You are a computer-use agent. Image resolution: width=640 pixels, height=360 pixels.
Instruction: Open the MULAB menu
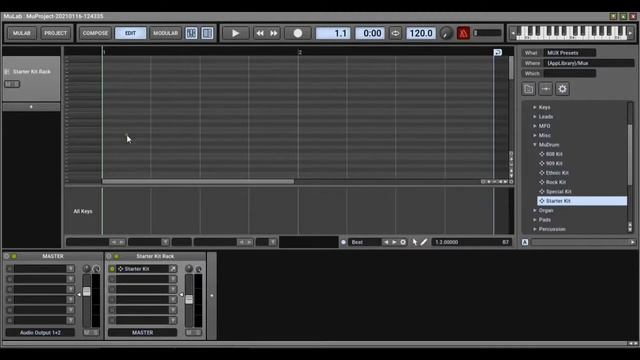point(22,33)
